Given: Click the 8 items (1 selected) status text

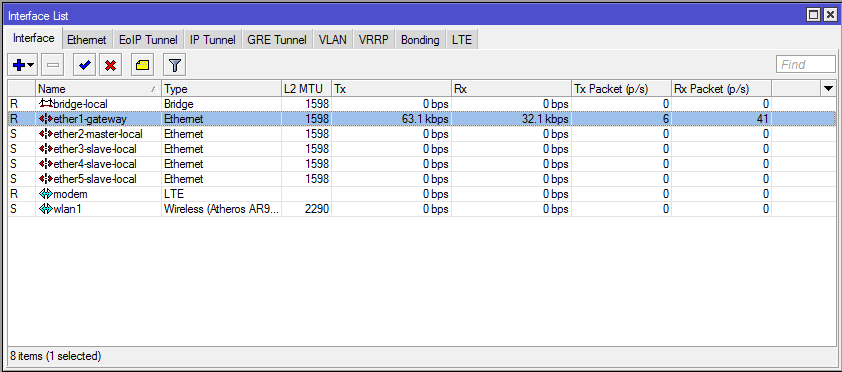Looking at the screenshot, I should click(x=55, y=355).
